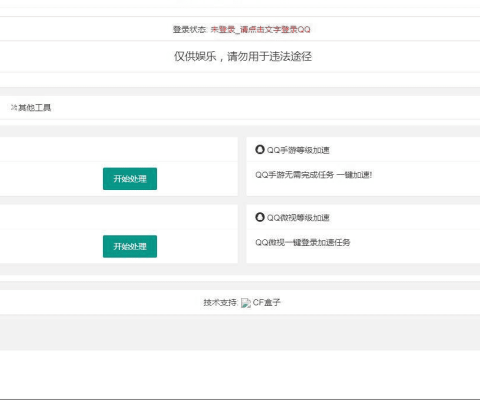
Task: Open the CF盒子 link in the footer
Action: (266, 302)
